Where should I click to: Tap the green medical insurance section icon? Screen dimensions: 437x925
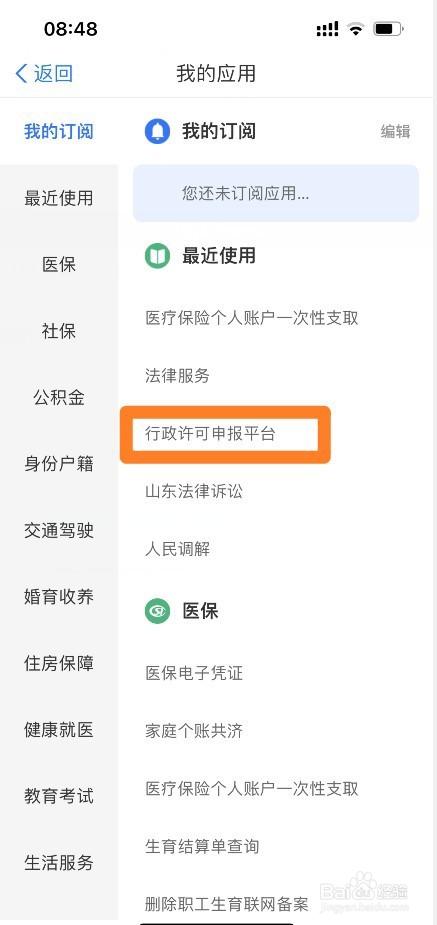157,611
